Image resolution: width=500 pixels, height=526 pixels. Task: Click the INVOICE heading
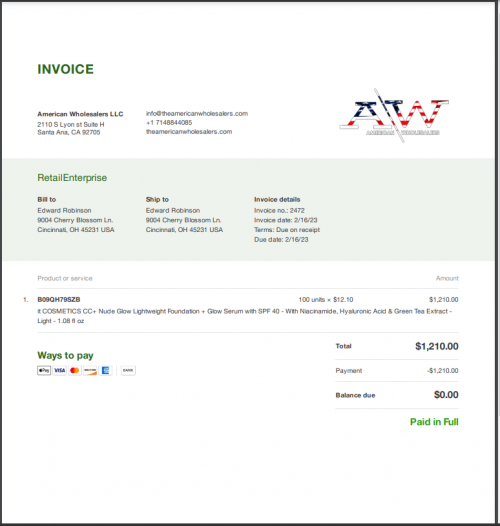[65, 69]
